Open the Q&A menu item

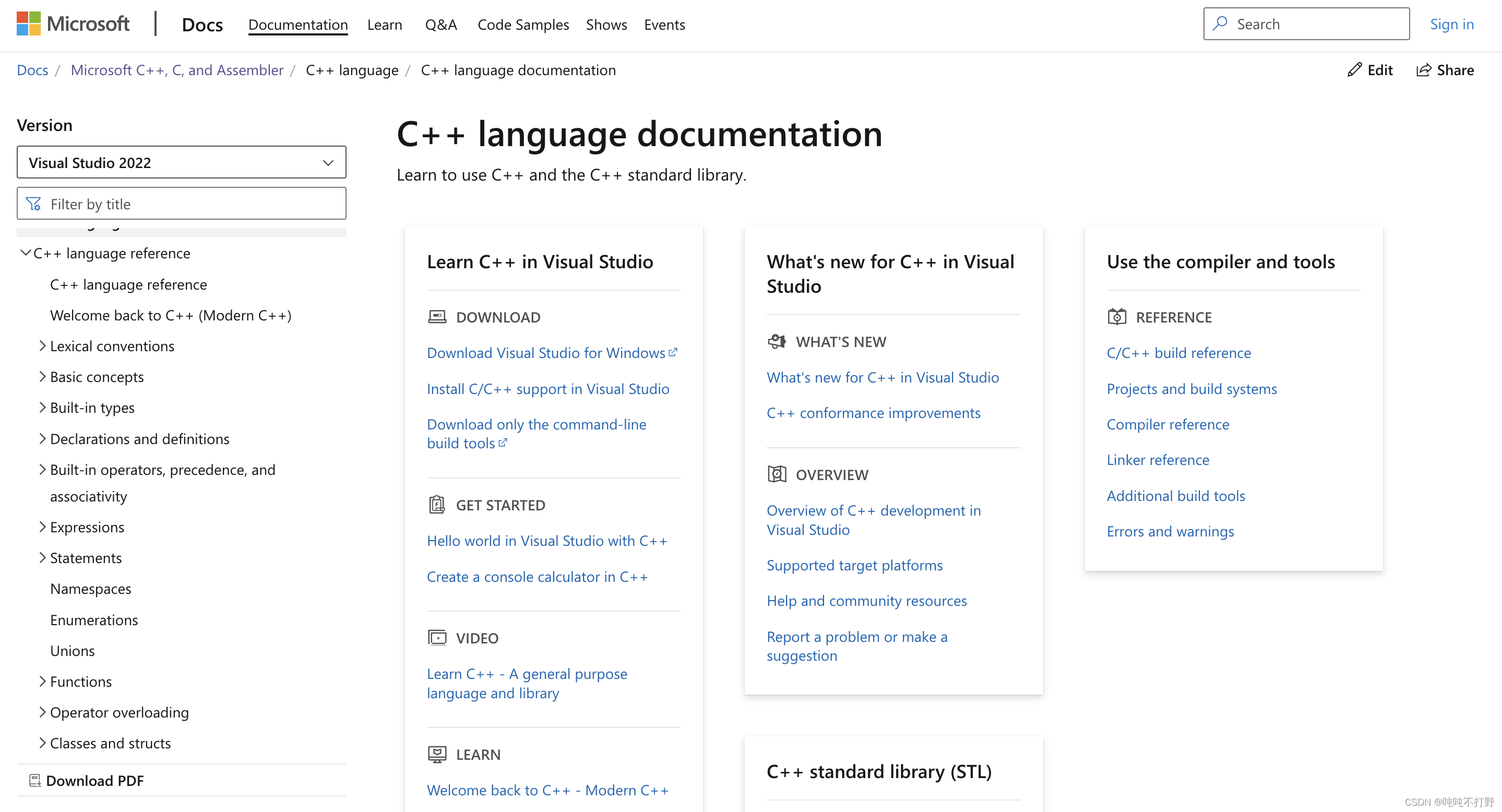441,25
